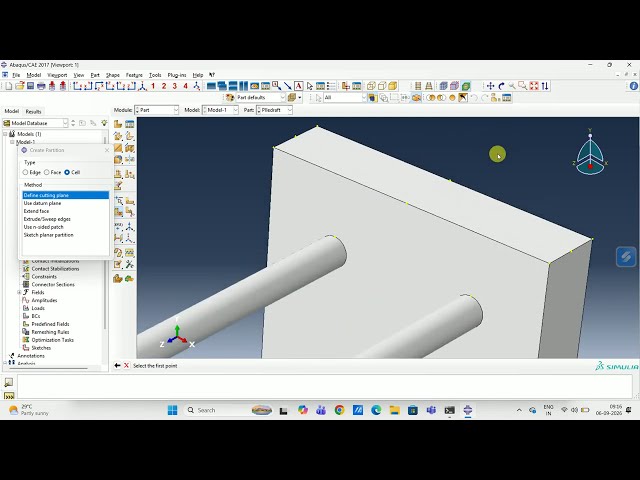Select the Cell partition type
The width and height of the screenshot is (640, 480).
coord(67,172)
